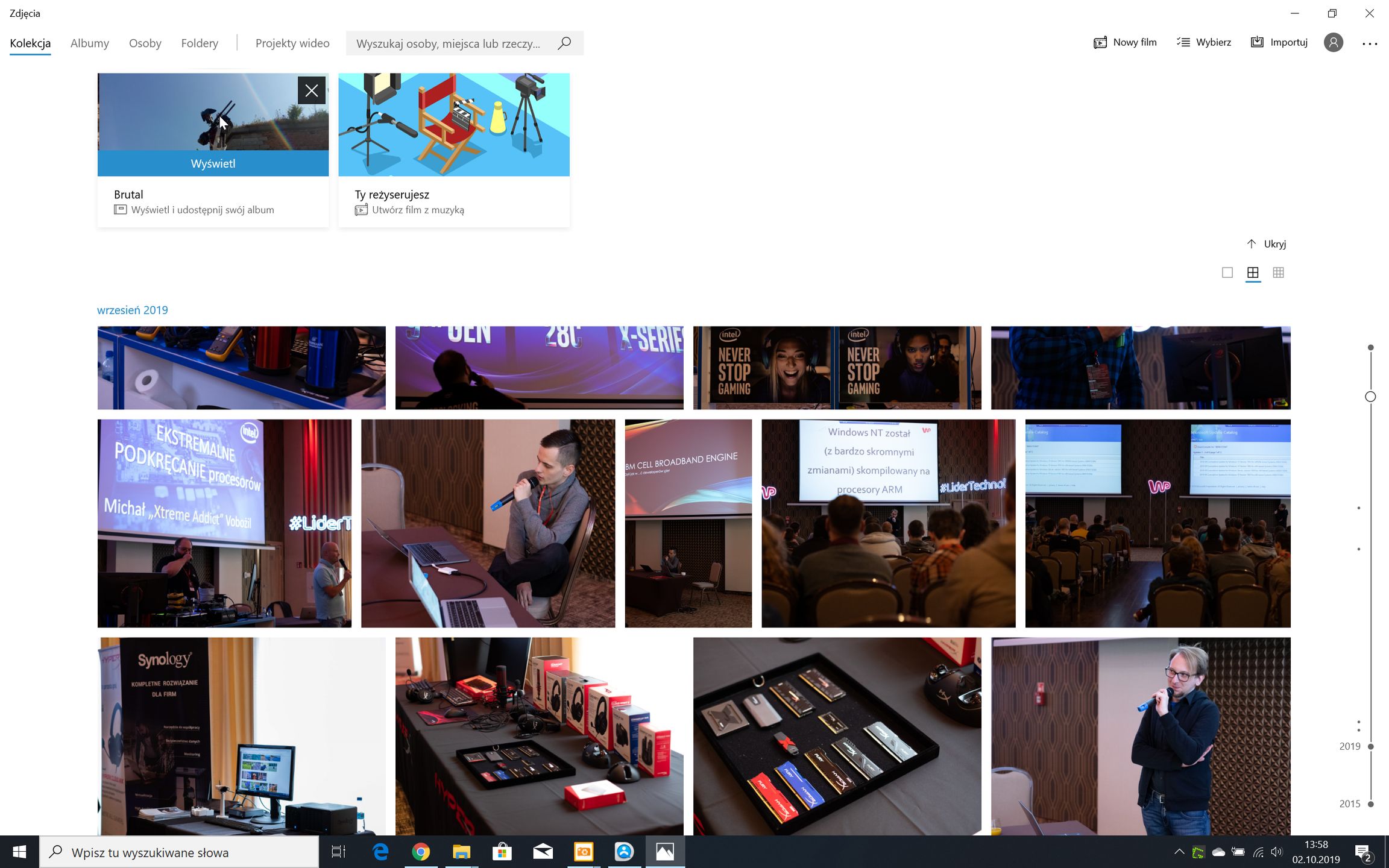Switch to large single-thumbnail view
This screenshot has height=868, width=1389.
click(x=1227, y=273)
